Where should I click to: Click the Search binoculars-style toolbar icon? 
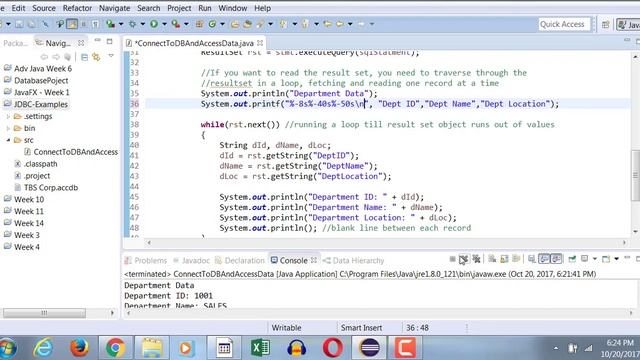tap(260, 24)
